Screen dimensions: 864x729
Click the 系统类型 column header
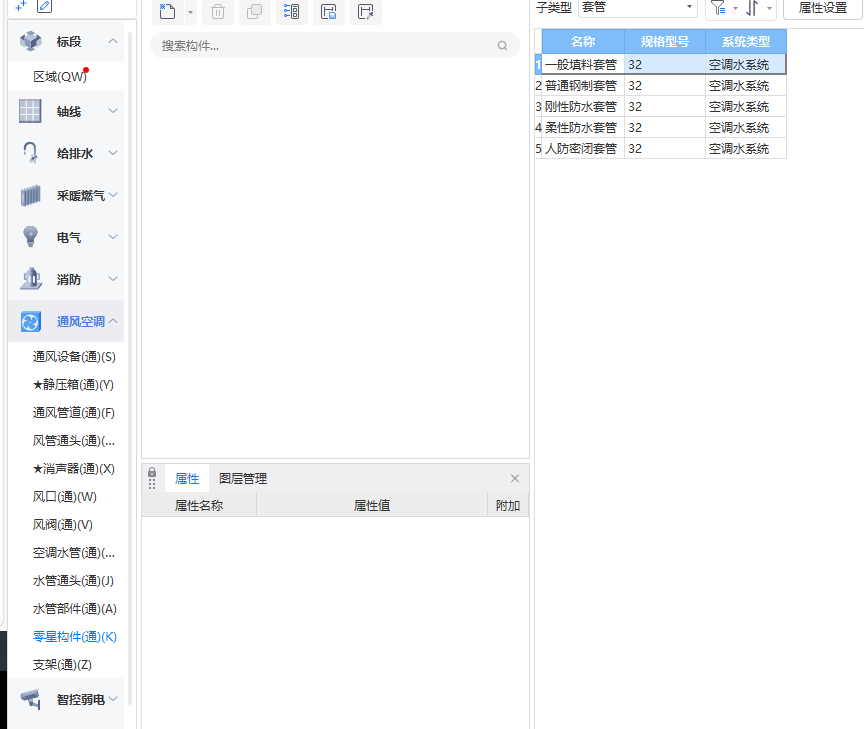pos(746,41)
